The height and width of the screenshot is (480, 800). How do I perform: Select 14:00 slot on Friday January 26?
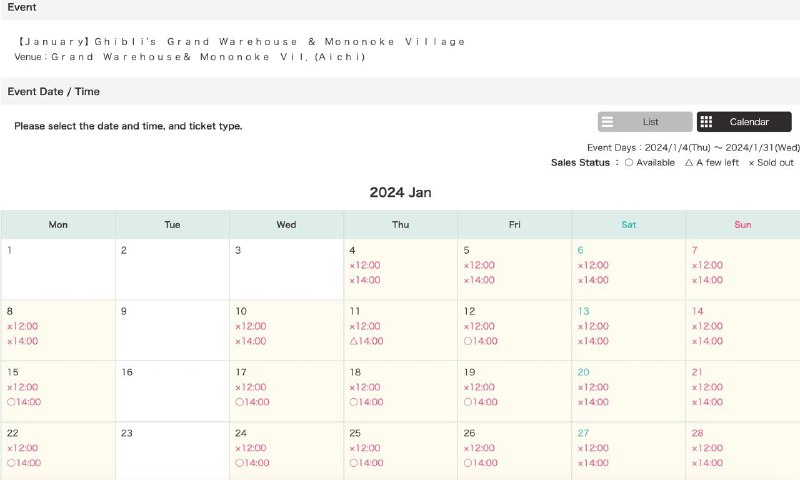(480, 463)
